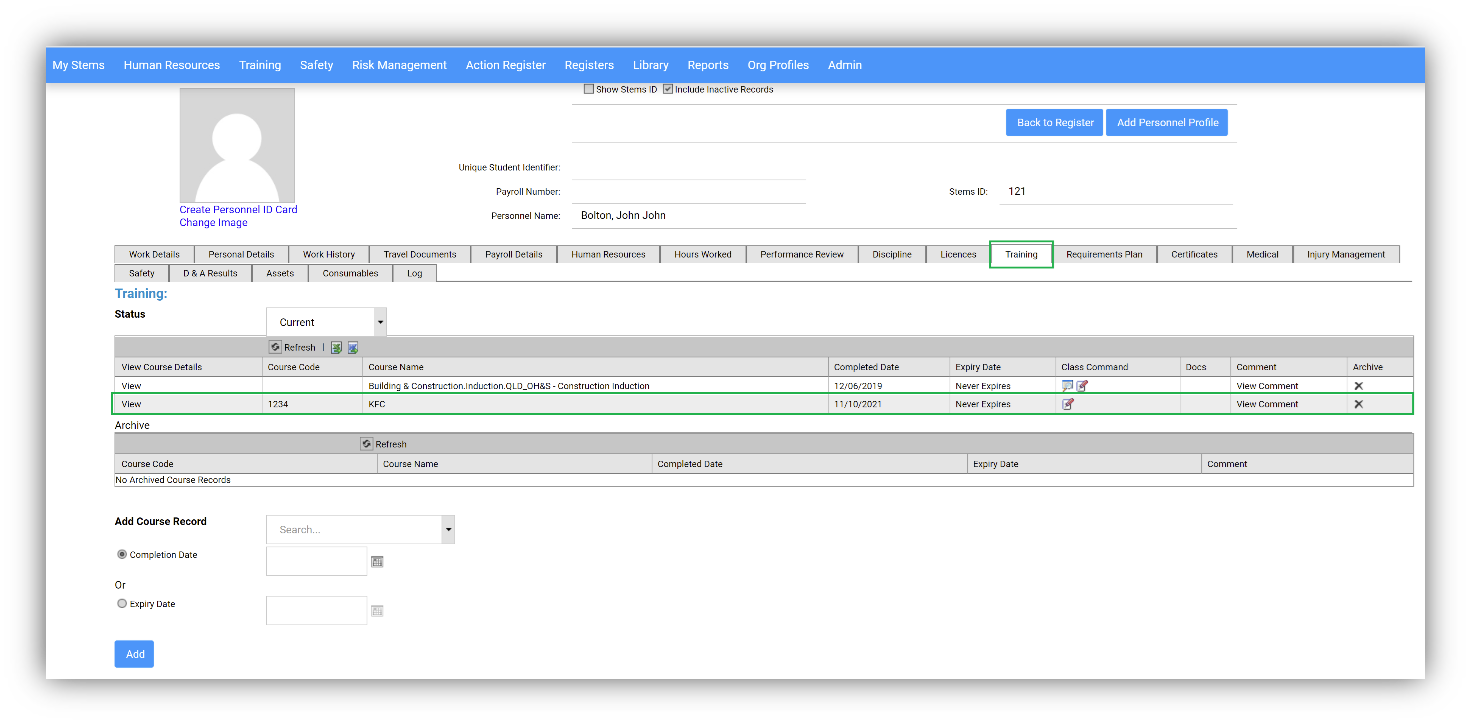Open the Human Resources menu

tap(172, 65)
